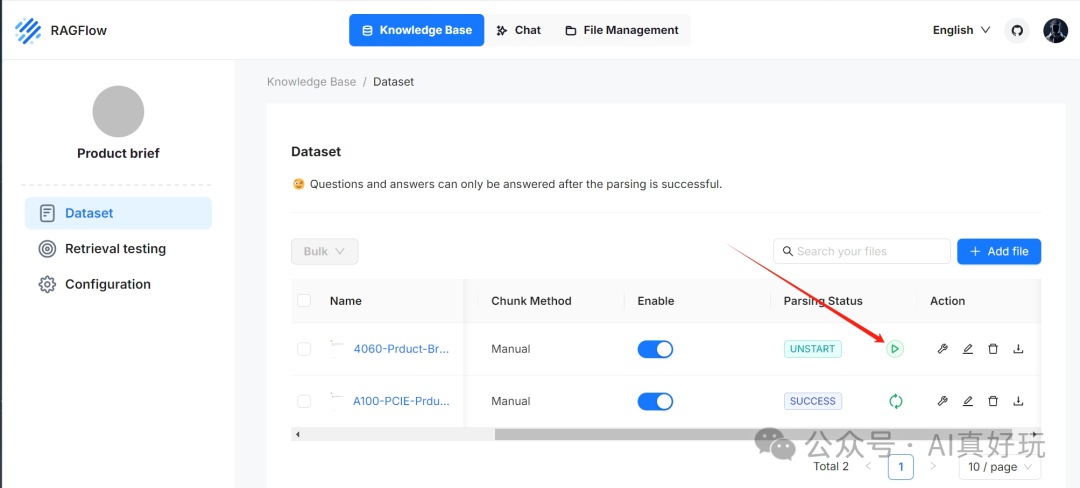Check the A100-PCIE-Prdu row checkbox
This screenshot has height=488, width=1080.
pos(304,401)
